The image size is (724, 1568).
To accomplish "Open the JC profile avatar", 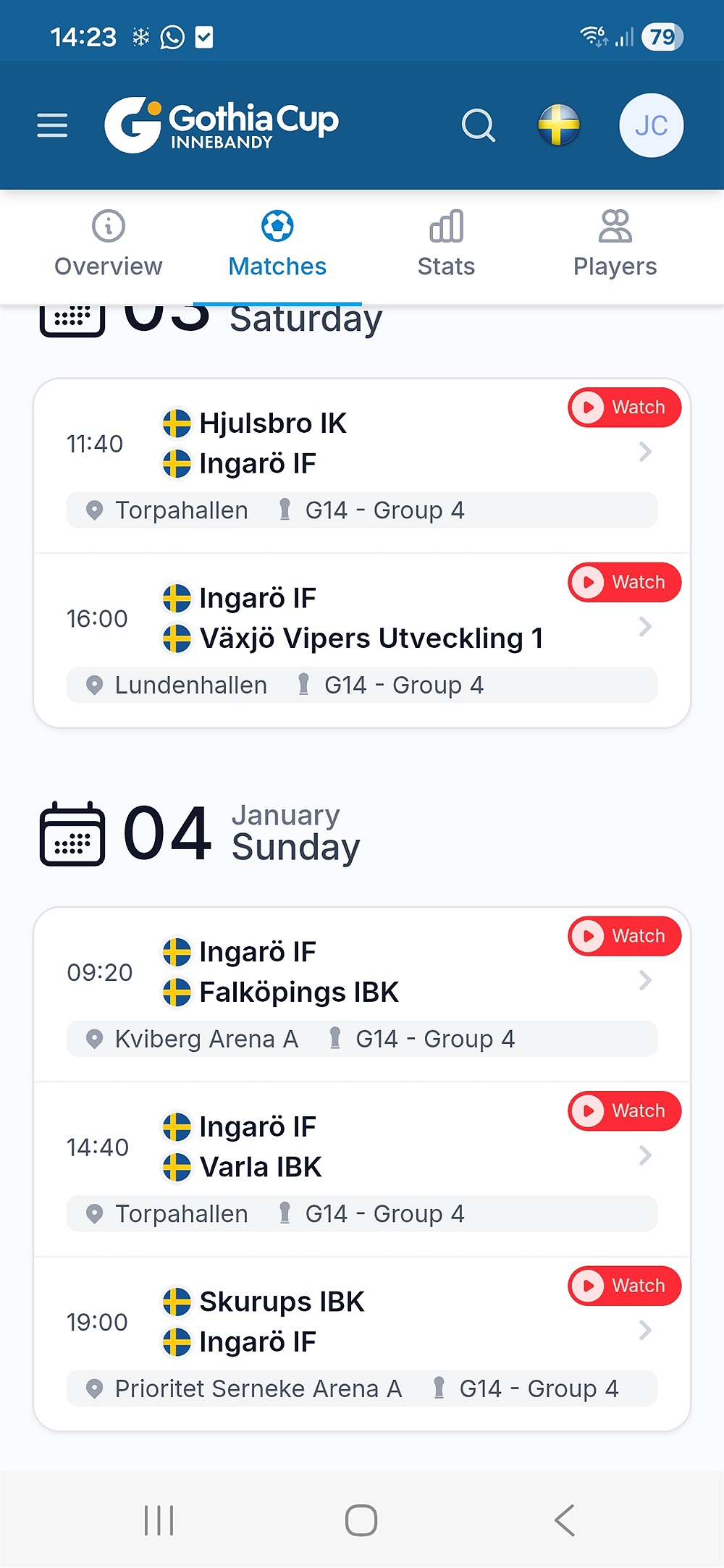I will (x=651, y=125).
